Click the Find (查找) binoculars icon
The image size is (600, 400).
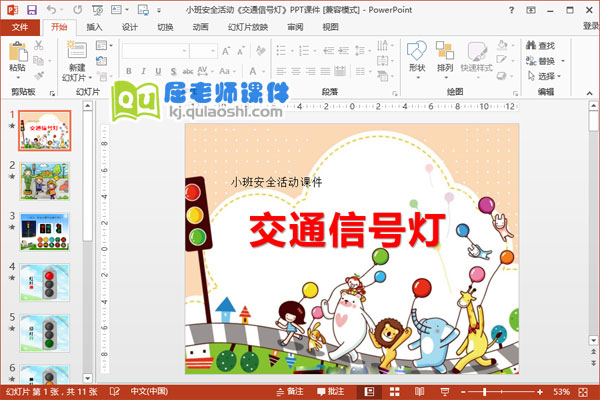[x=531, y=45]
